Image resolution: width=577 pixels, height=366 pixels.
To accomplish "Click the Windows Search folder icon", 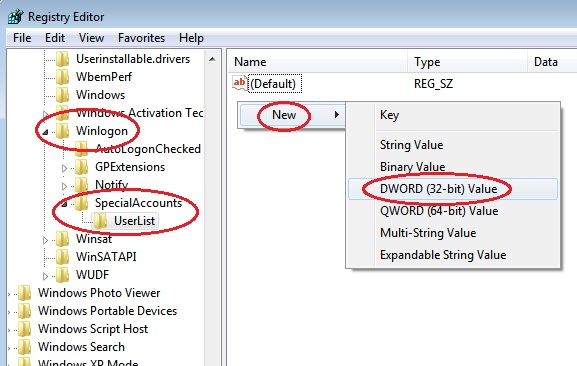I will [x=25, y=347].
